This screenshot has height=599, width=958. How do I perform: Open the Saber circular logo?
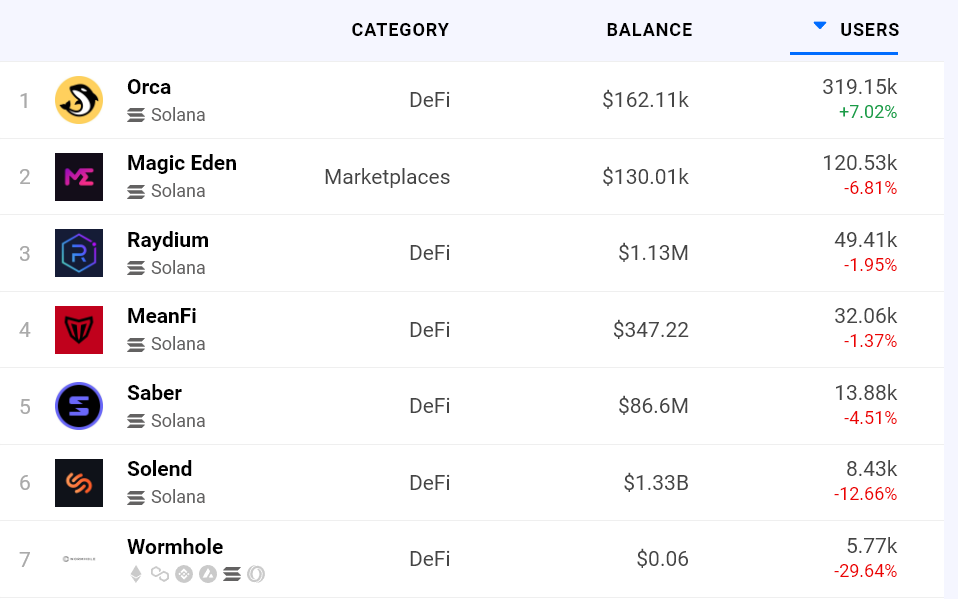tap(79, 406)
